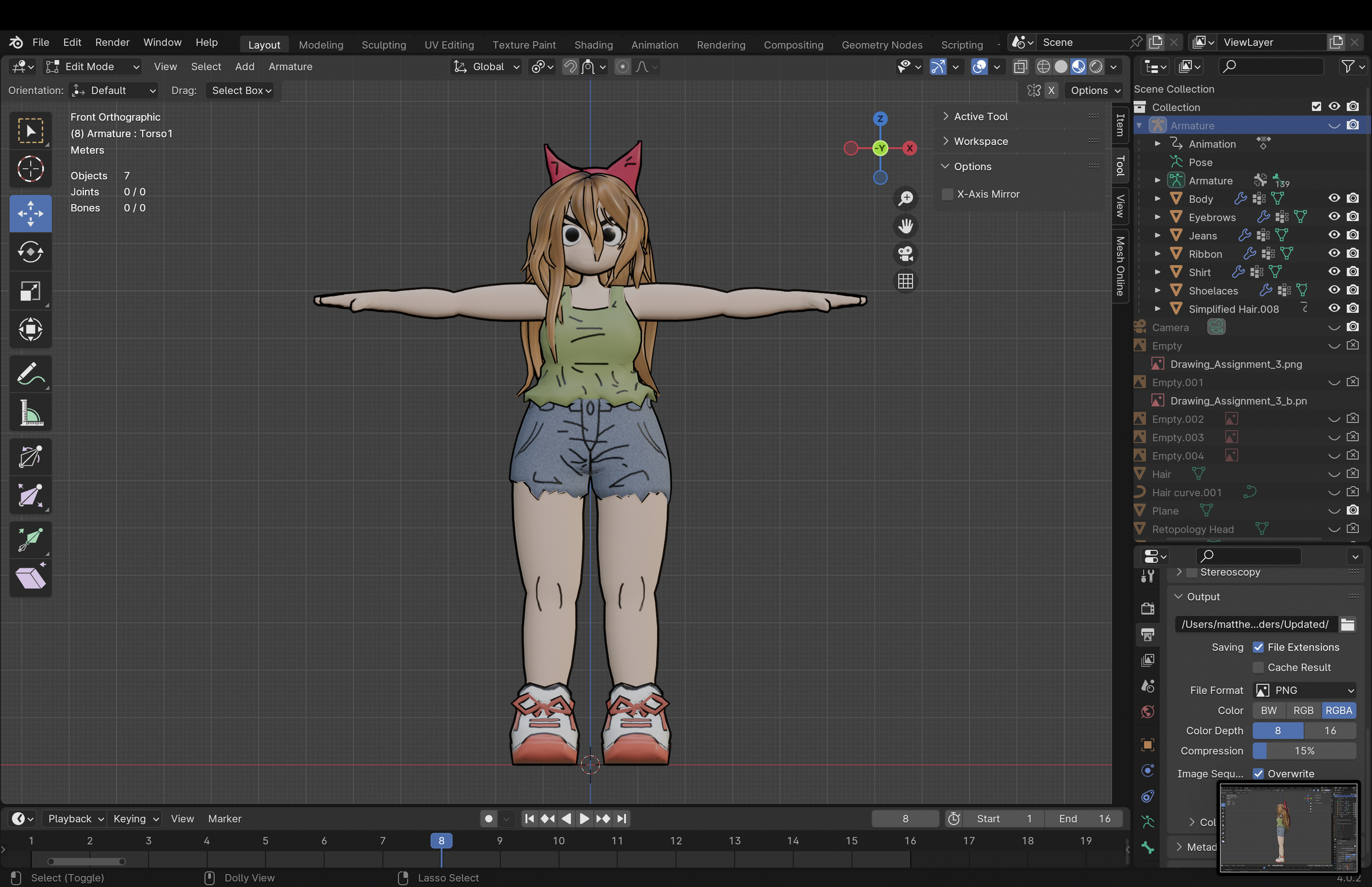Open the File Format PNG dropdown
Screen dimensions: 1372x887
pyautogui.click(x=1304, y=690)
